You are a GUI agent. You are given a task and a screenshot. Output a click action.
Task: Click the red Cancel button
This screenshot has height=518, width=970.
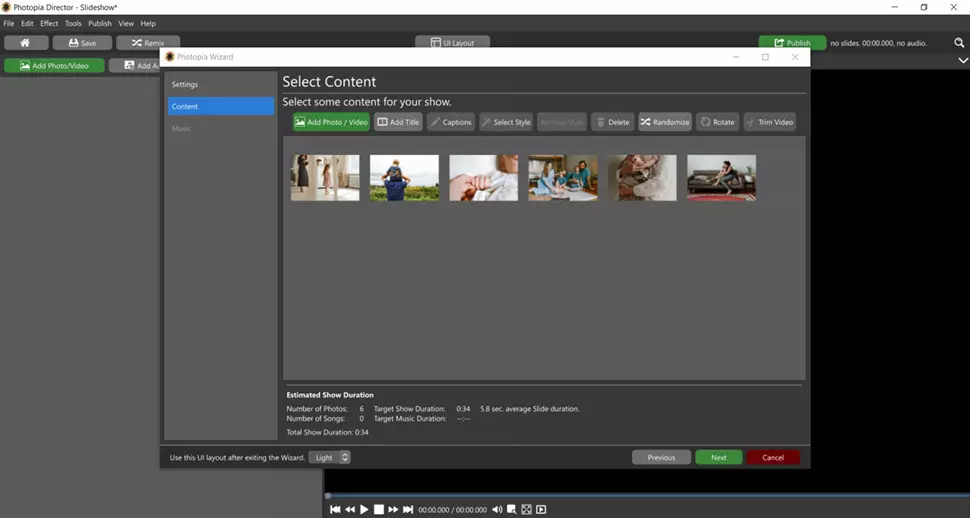click(x=772, y=457)
